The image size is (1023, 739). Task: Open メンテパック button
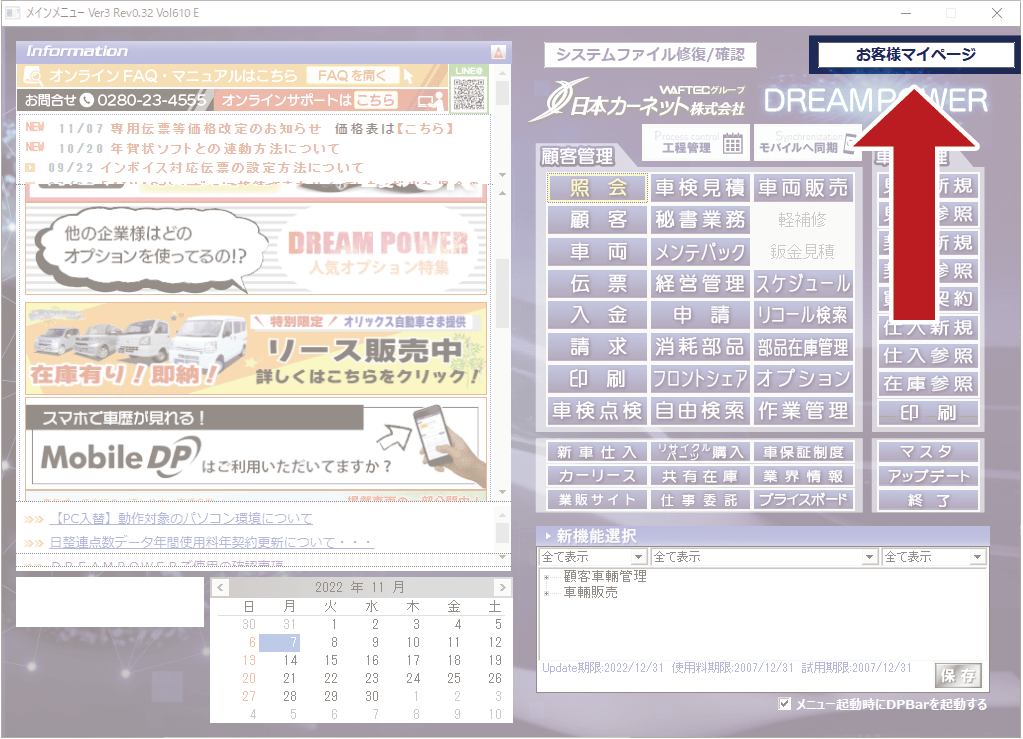point(700,252)
